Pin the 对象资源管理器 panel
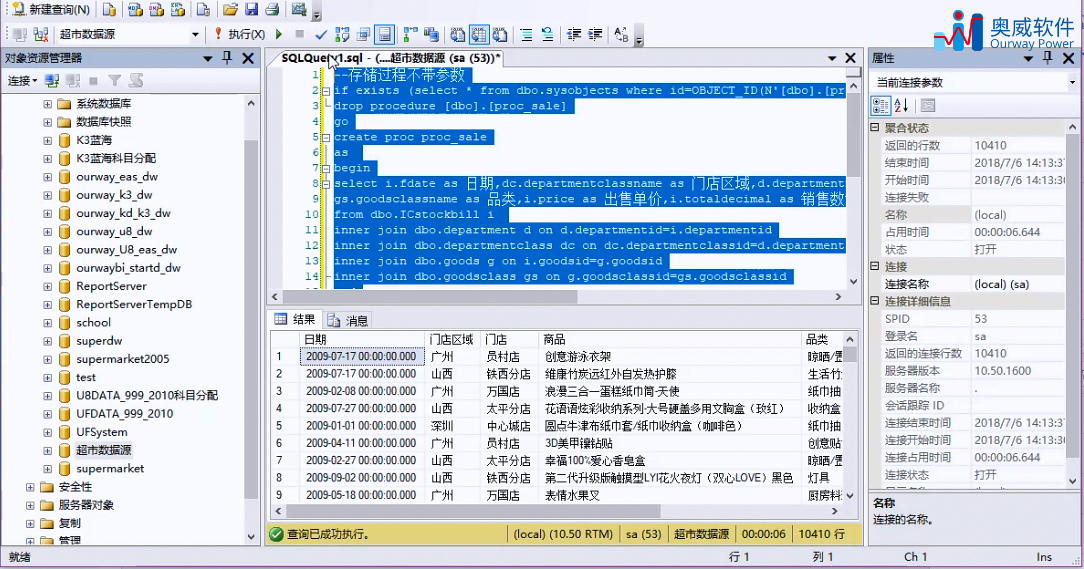Image resolution: width=1084 pixels, height=569 pixels. pyautogui.click(x=227, y=58)
